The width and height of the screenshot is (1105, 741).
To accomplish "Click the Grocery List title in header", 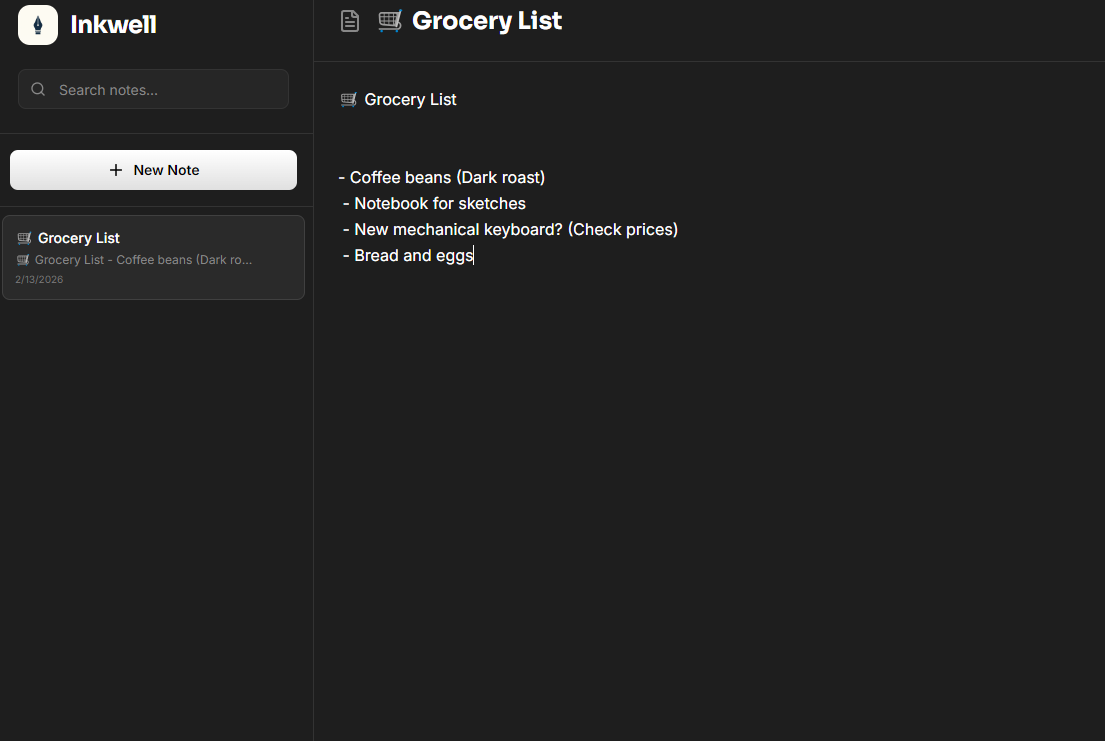I will tap(487, 21).
